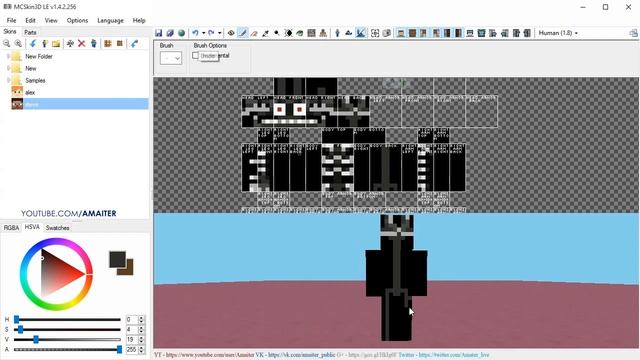Viewport: 640px width, 360px height.
Task: Select the Dodge/Burn tool
Action: [277, 33]
